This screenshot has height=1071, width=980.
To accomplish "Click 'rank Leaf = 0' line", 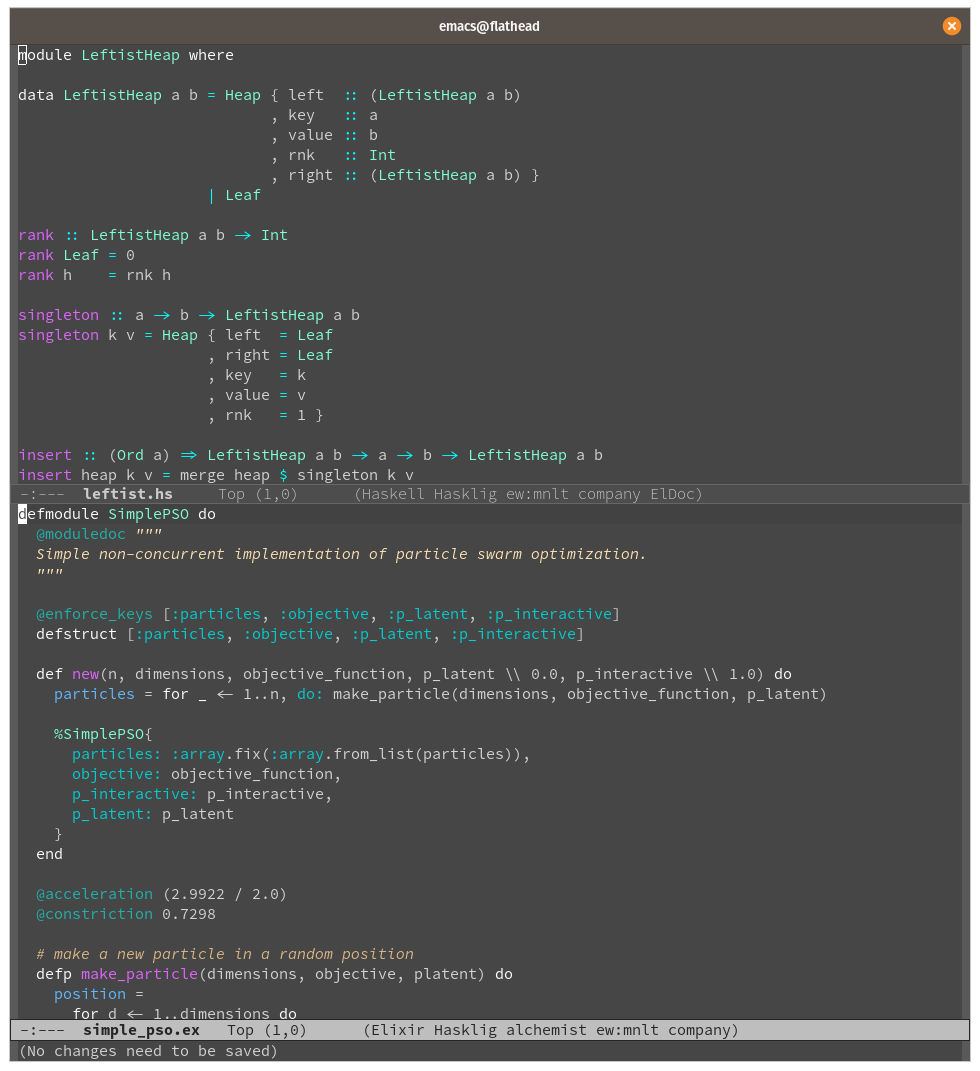I will click(76, 255).
